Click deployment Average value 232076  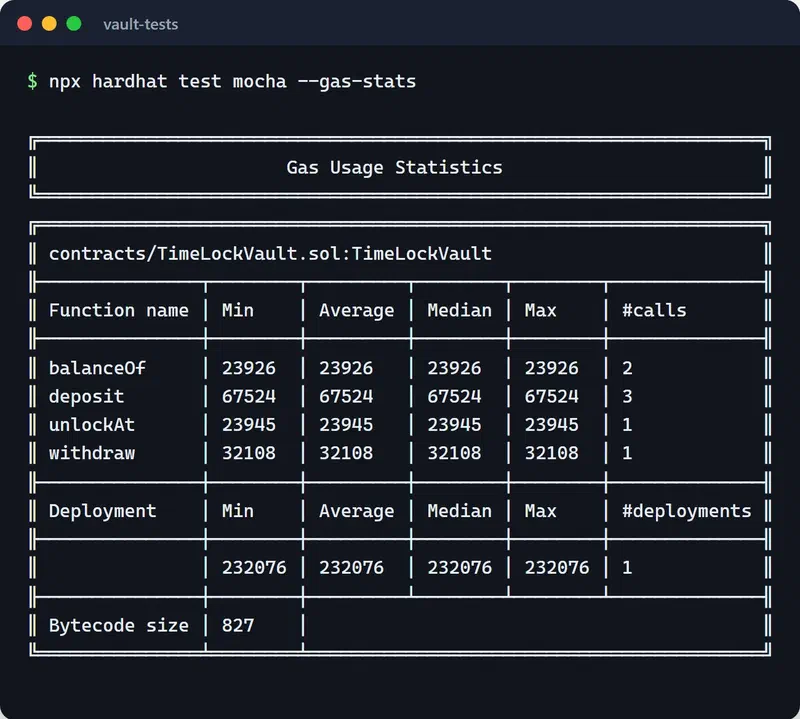tap(352, 567)
